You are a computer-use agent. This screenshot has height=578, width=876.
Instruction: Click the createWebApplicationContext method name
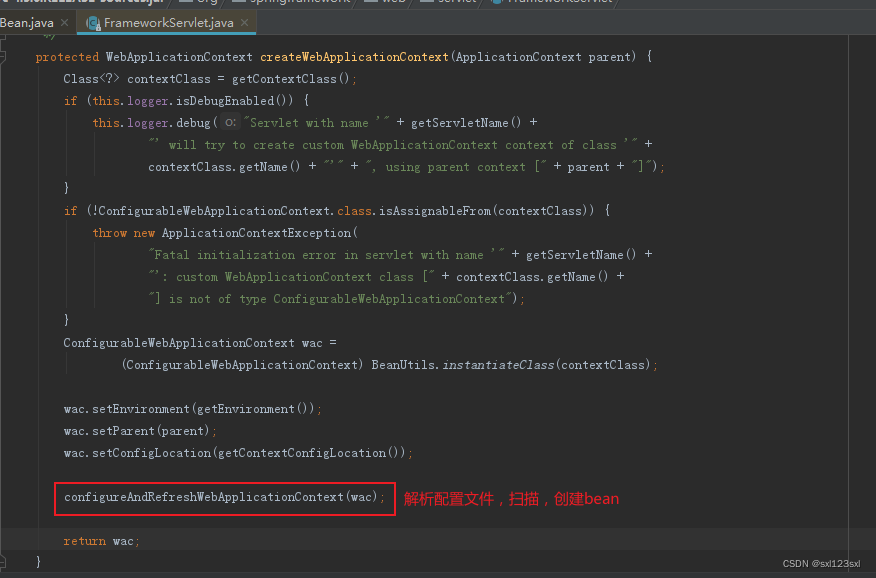point(354,57)
